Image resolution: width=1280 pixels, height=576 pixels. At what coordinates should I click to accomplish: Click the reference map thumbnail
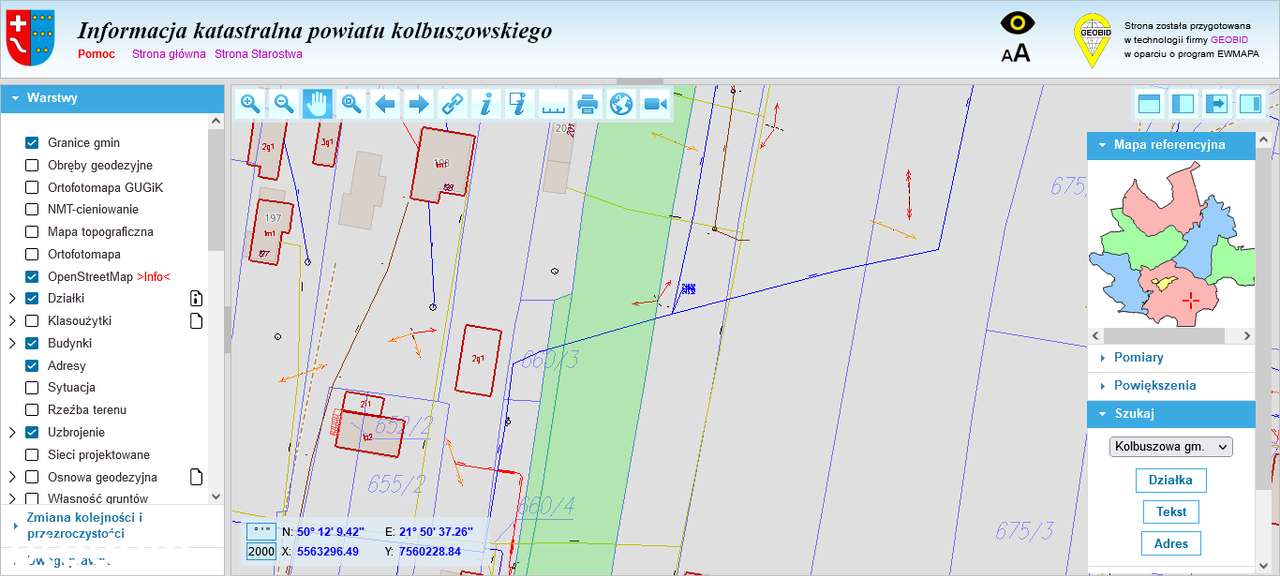tap(1171, 243)
